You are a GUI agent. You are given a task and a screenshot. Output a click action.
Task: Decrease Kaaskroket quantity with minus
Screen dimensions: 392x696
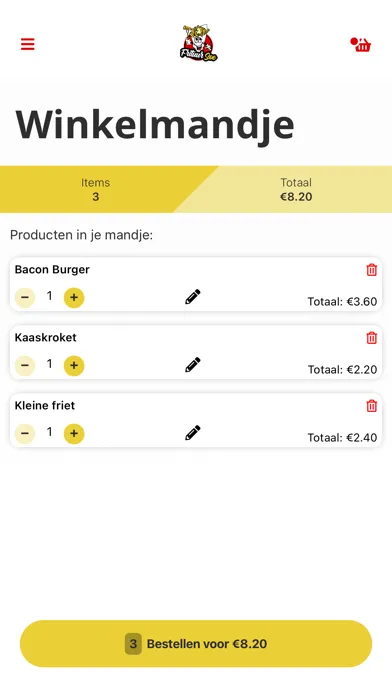pyautogui.click(x=25, y=366)
